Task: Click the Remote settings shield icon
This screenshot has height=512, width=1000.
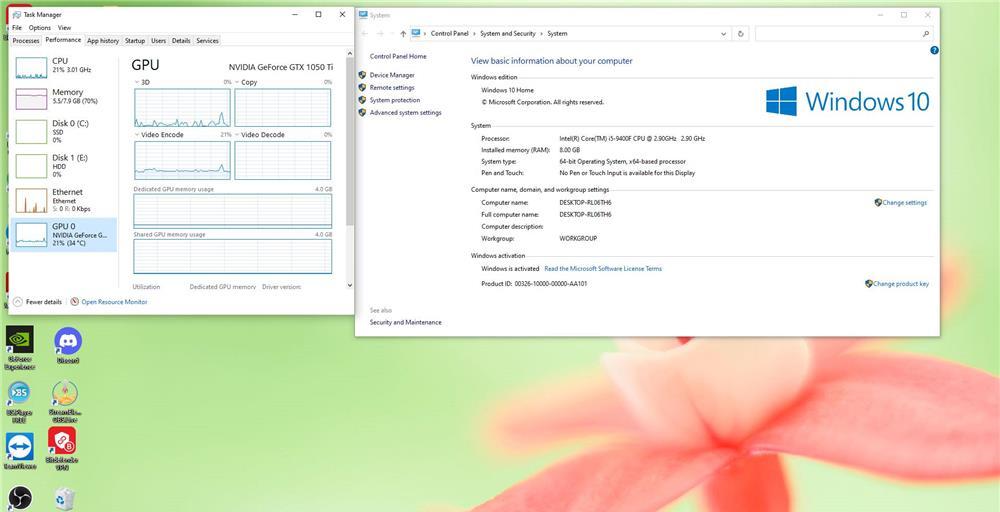Action: click(362, 87)
